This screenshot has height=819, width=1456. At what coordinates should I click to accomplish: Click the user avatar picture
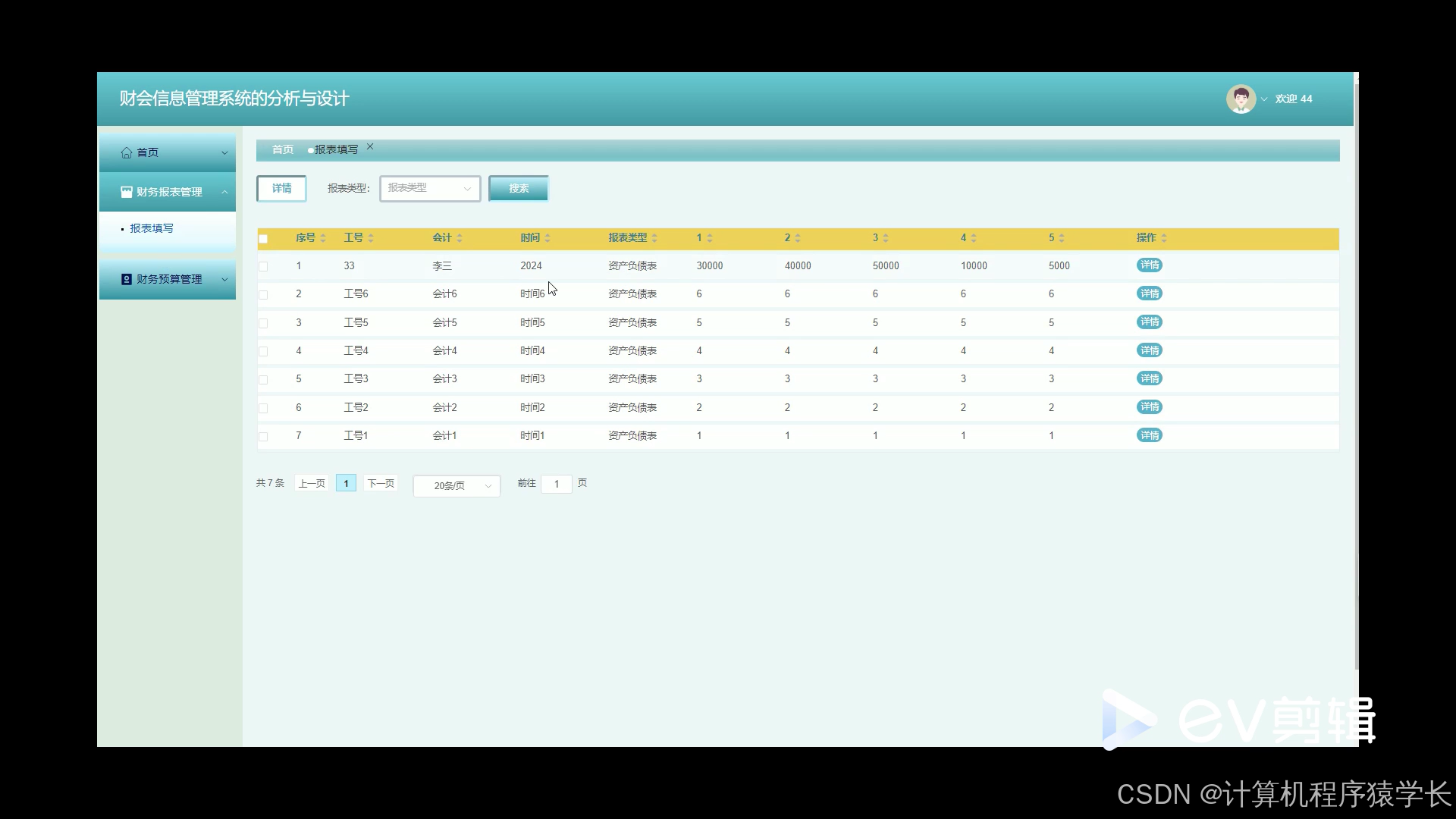[x=1241, y=99]
